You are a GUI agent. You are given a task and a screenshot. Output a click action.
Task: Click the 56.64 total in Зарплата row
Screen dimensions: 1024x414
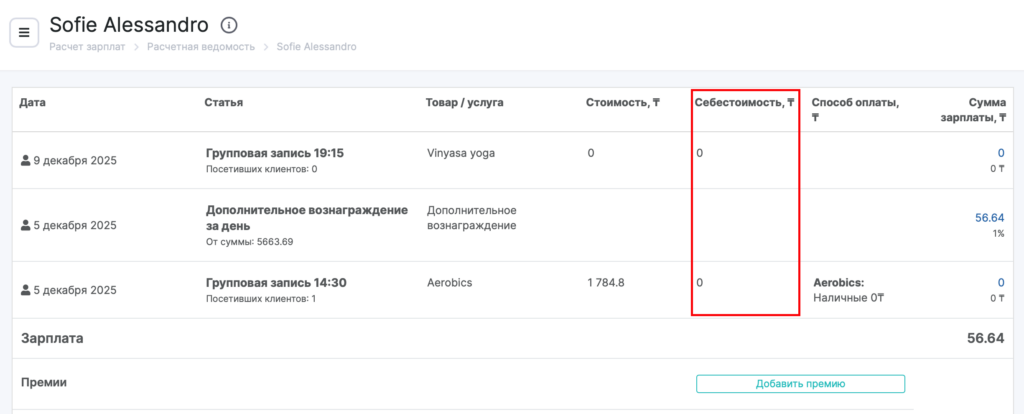pyautogui.click(x=985, y=338)
